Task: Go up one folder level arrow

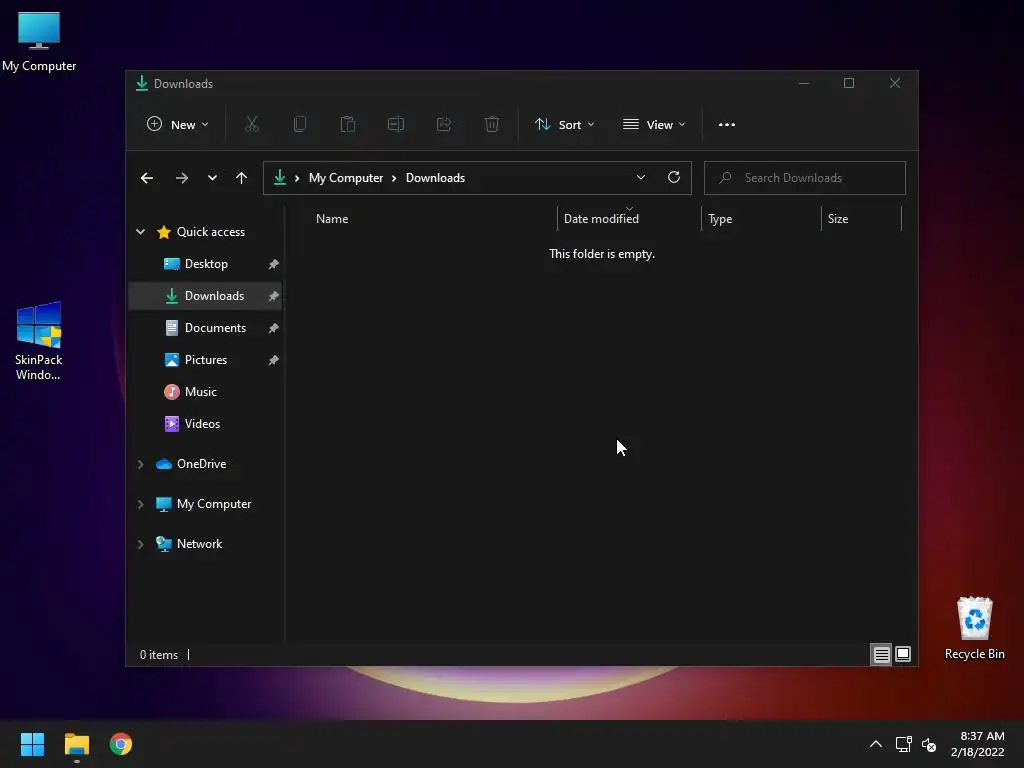Action: 242,178
